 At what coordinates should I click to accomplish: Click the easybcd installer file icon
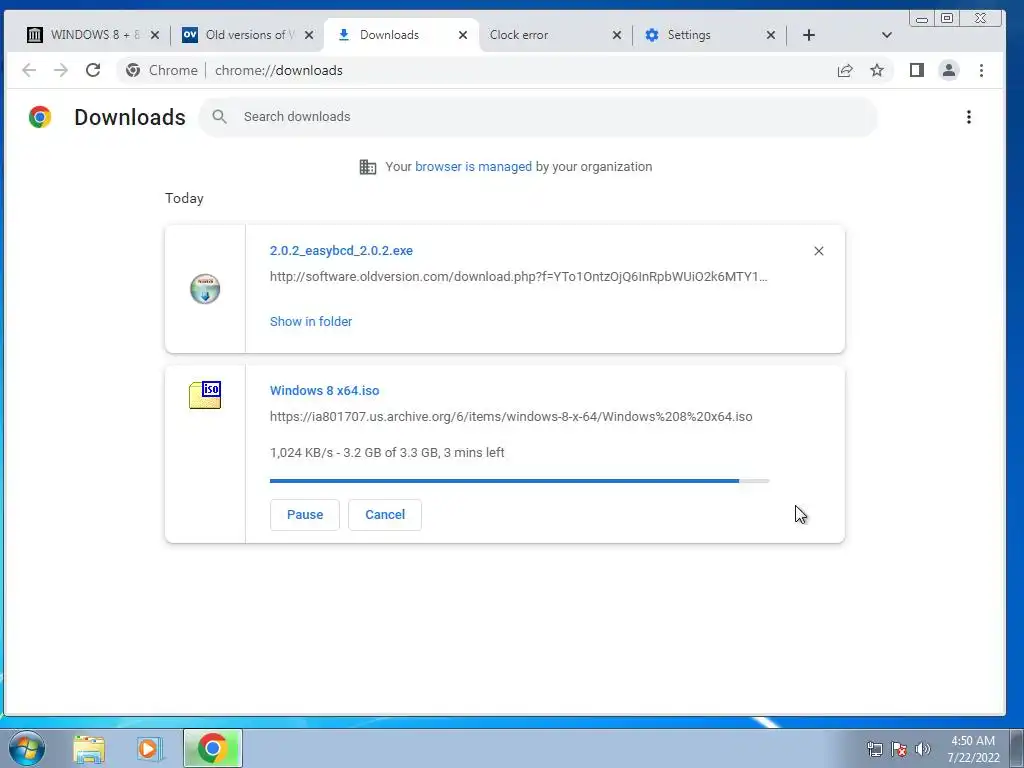point(205,289)
